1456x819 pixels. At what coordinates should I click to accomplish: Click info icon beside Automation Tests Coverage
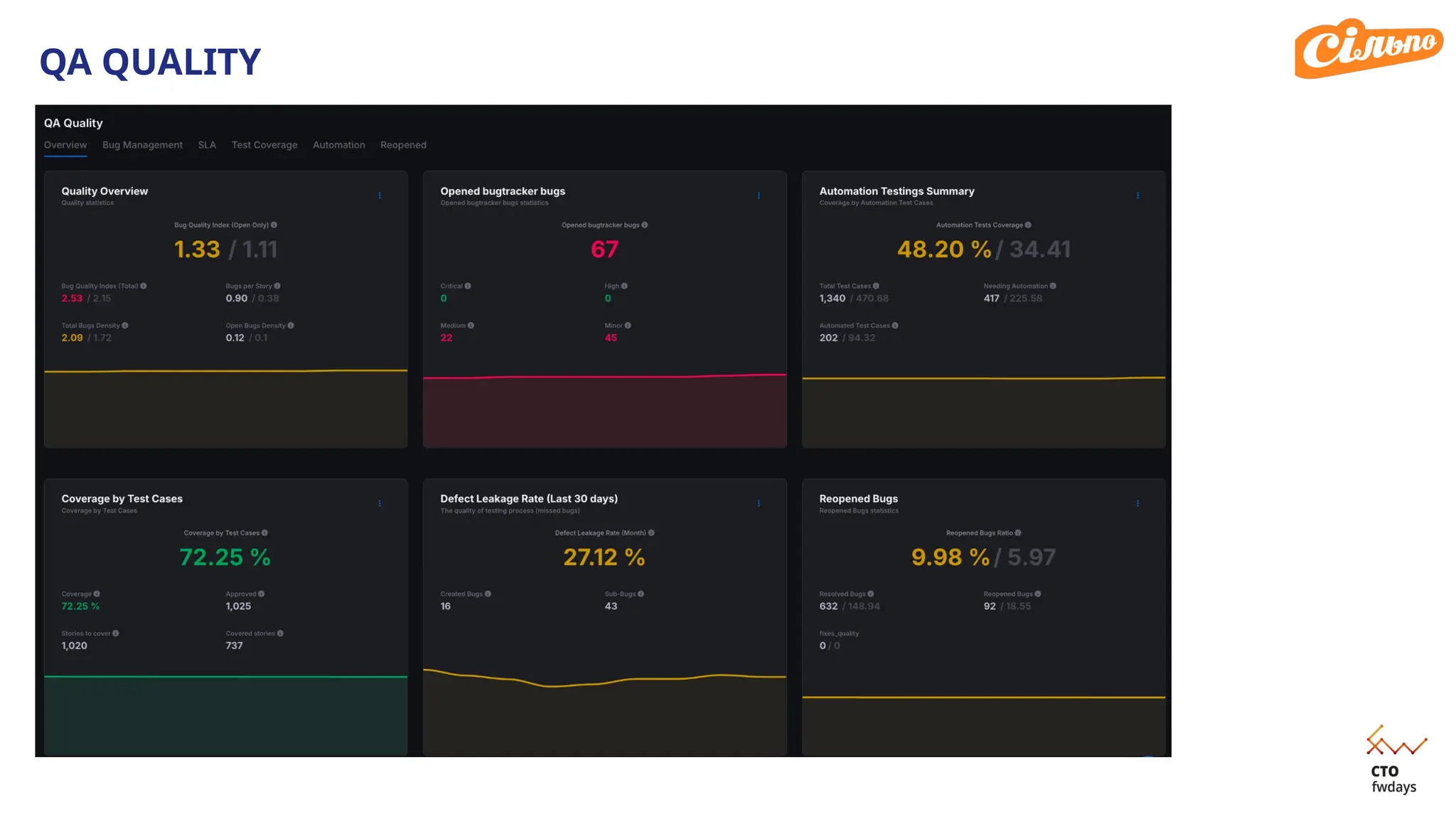click(1028, 225)
